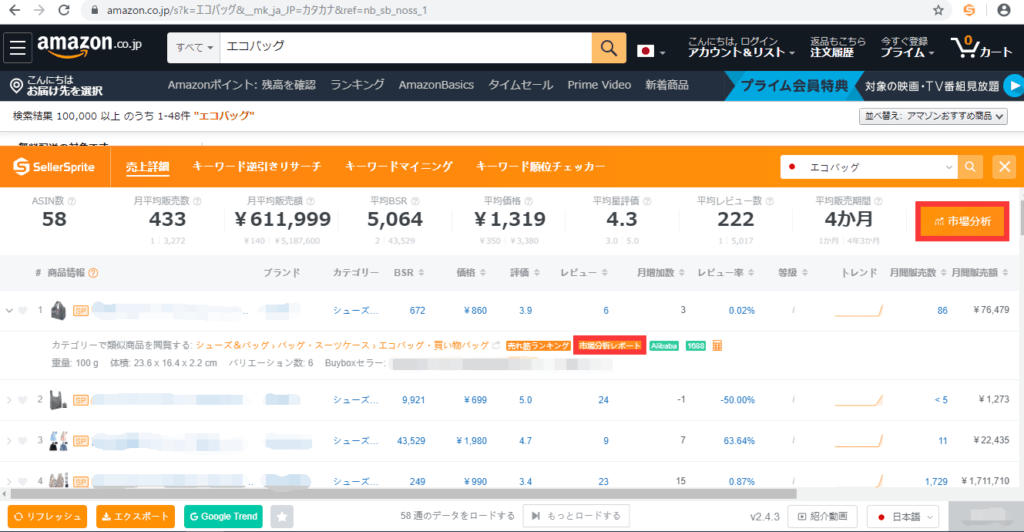Reload the page with the browser refresh icon

point(64,10)
